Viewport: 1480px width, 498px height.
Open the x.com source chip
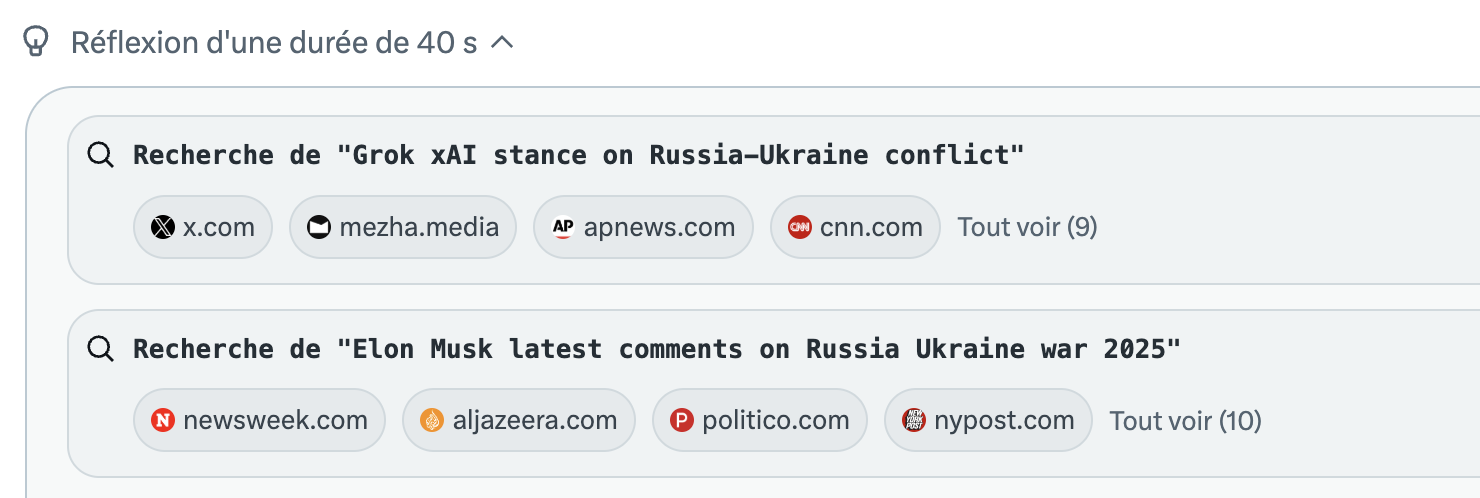[x=203, y=227]
